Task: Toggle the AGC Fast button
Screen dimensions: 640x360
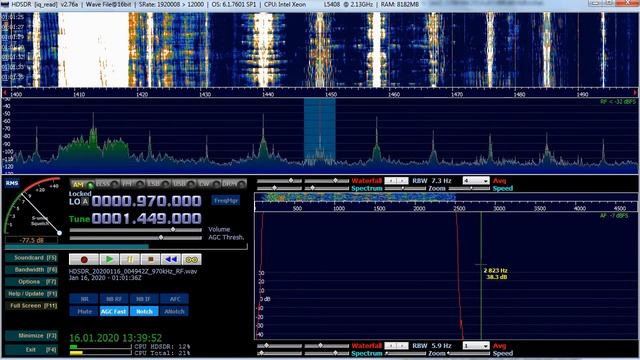Action: pyautogui.click(x=114, y=311)
